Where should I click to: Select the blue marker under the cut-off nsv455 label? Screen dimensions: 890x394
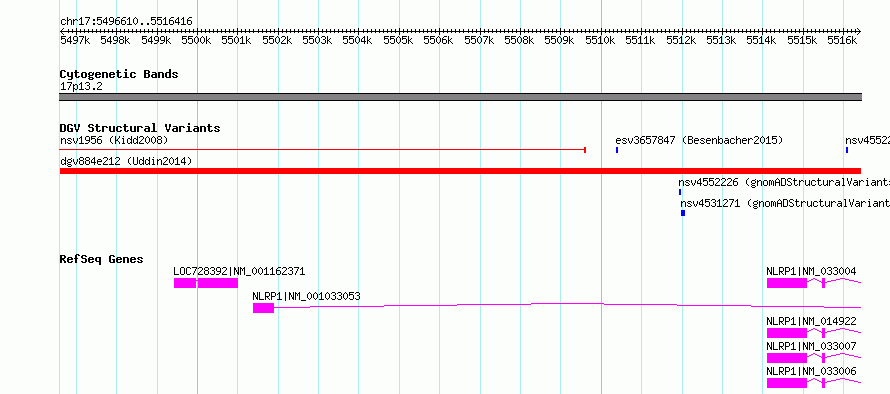(847, 150)
